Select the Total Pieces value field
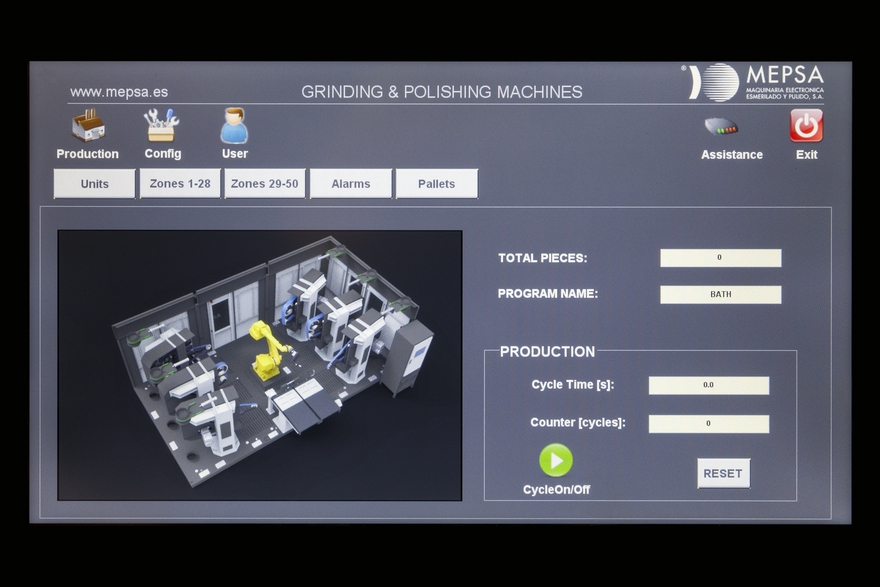This screenshot has height=587, width=880. tap(720, 258)
